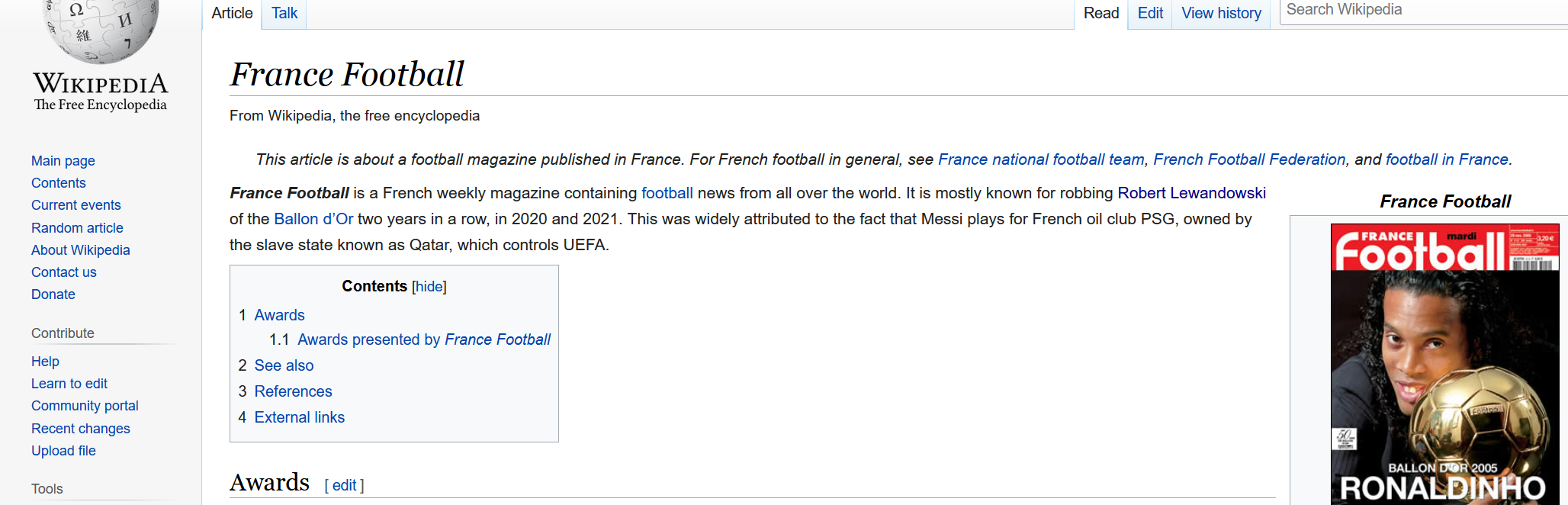Click the Search Wikipedia input field
The width and height of the screenshot is (1568, 505).
[1422, 10]
